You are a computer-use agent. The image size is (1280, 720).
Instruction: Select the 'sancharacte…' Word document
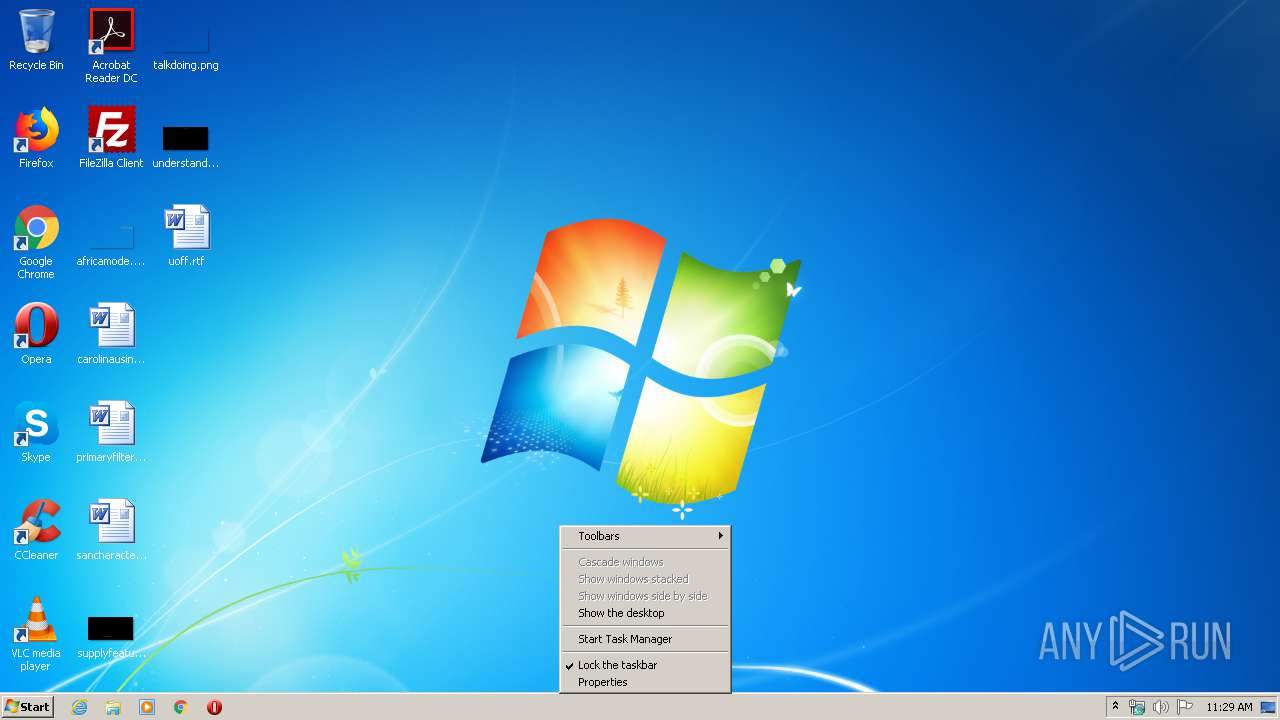[x=111, y=530]
